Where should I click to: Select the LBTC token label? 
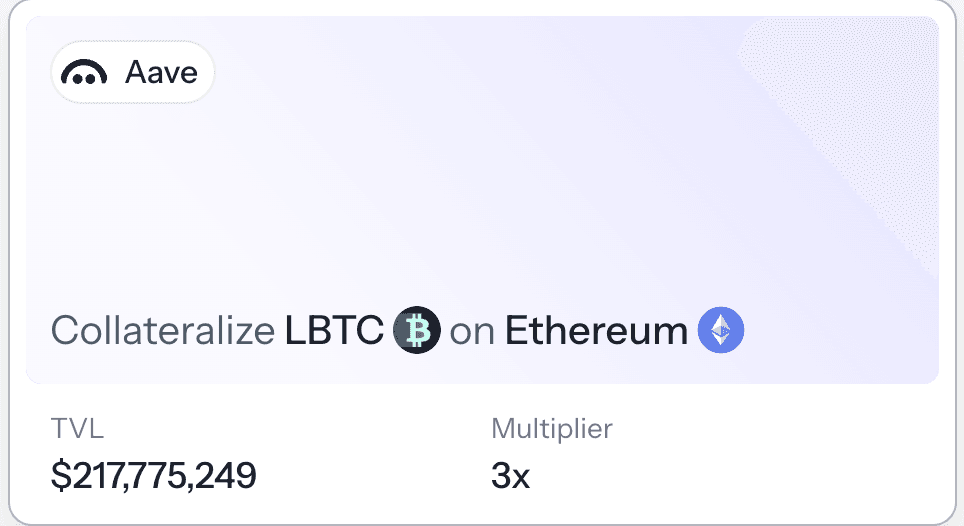(x=334, y=331)
